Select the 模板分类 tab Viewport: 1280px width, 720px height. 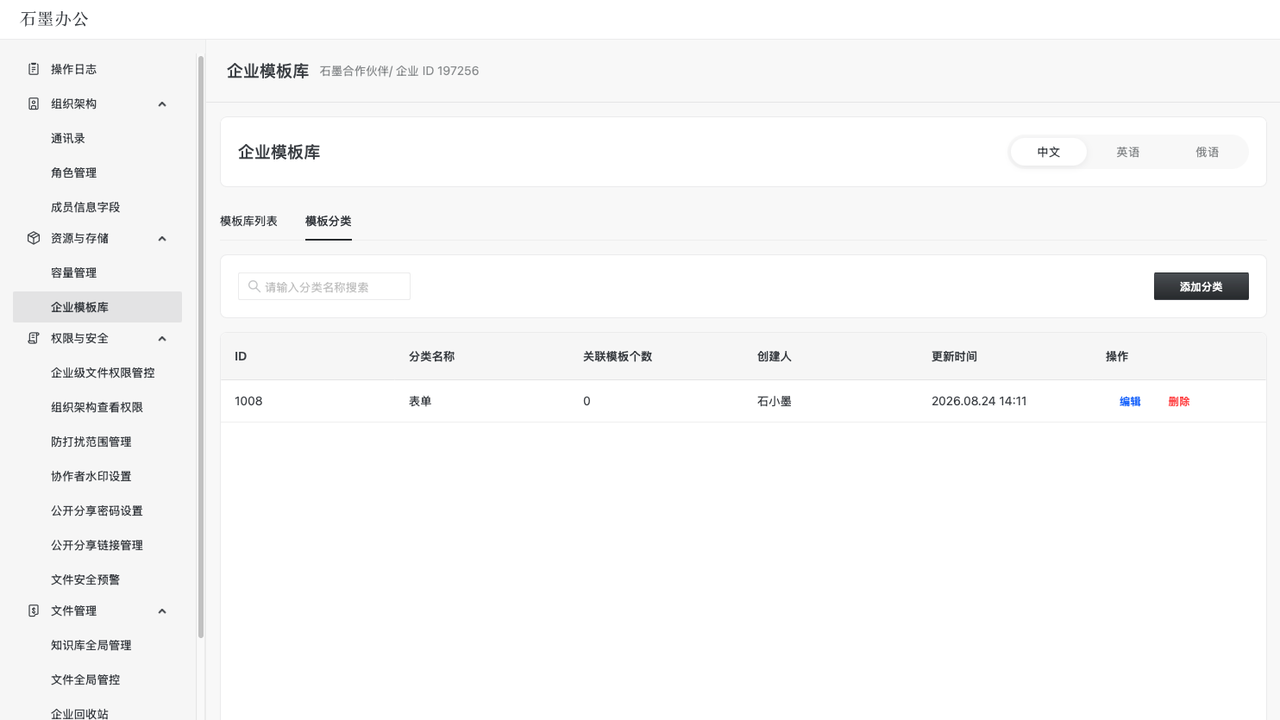pyautogui.click(x=328, y=221)
